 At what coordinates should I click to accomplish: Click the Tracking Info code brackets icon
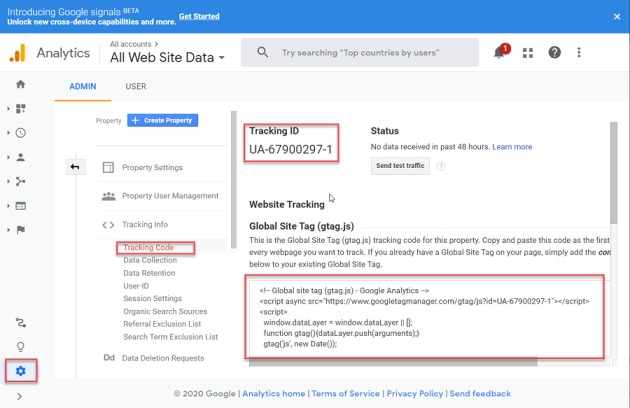click(x=108, y=225)
